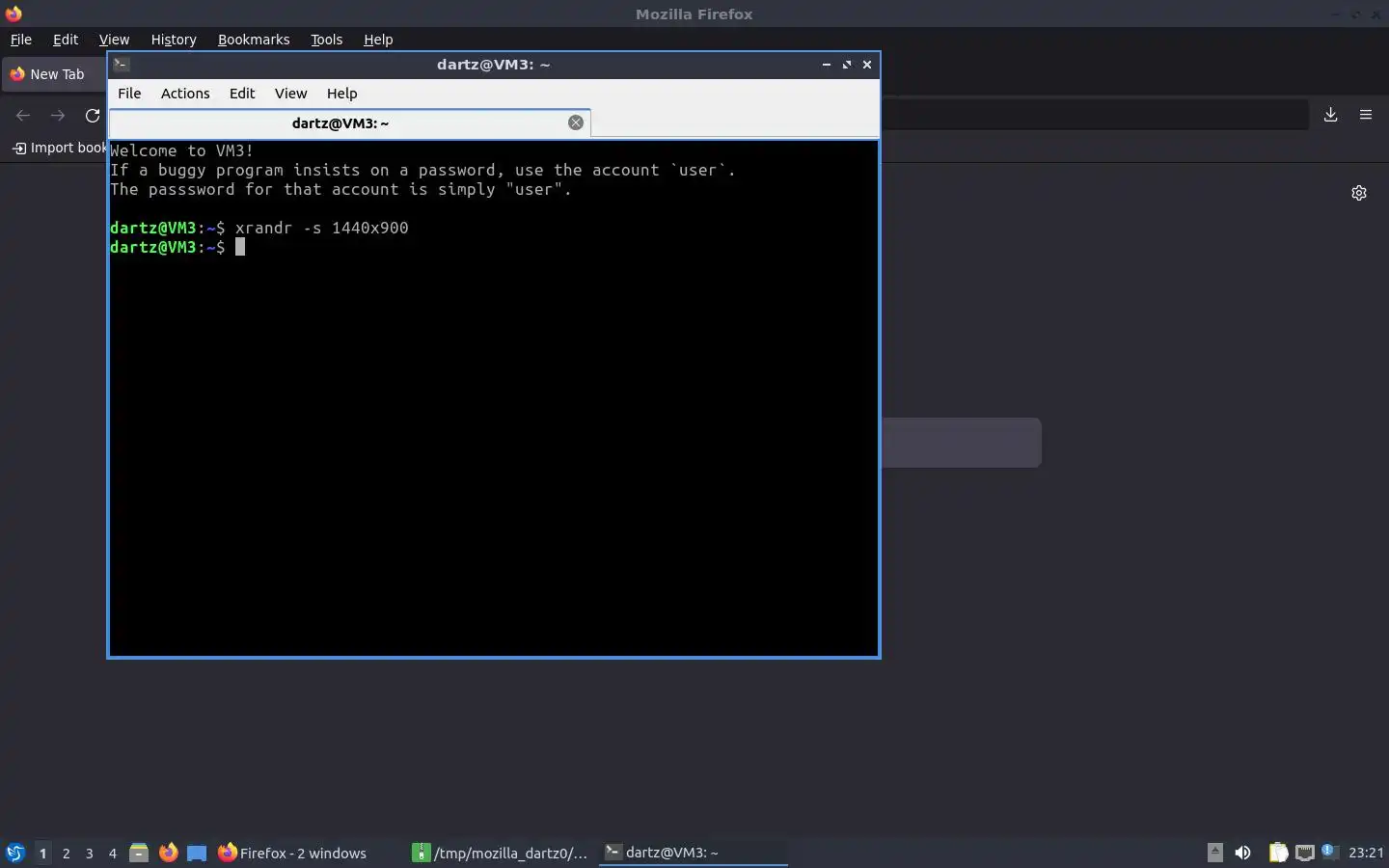
Task: Select virtual desktop 1 in the pager
Action: click(x=42, y=853)
